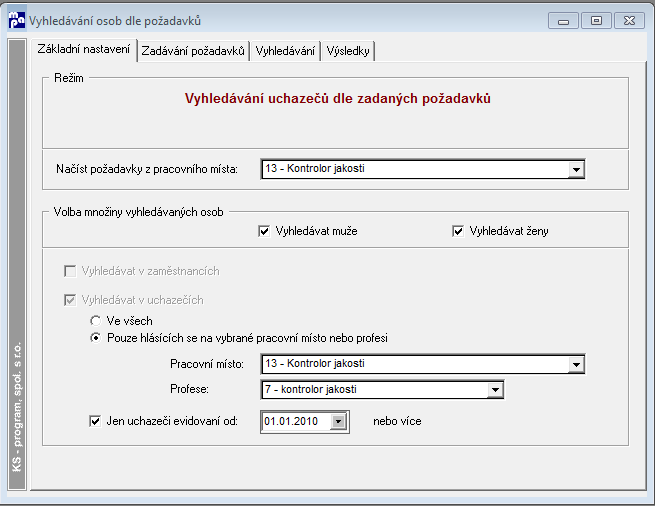Select the Ve všech radio button
Image resolution: width=655 pixels, height=506 pixels.
tap(96, 321)
